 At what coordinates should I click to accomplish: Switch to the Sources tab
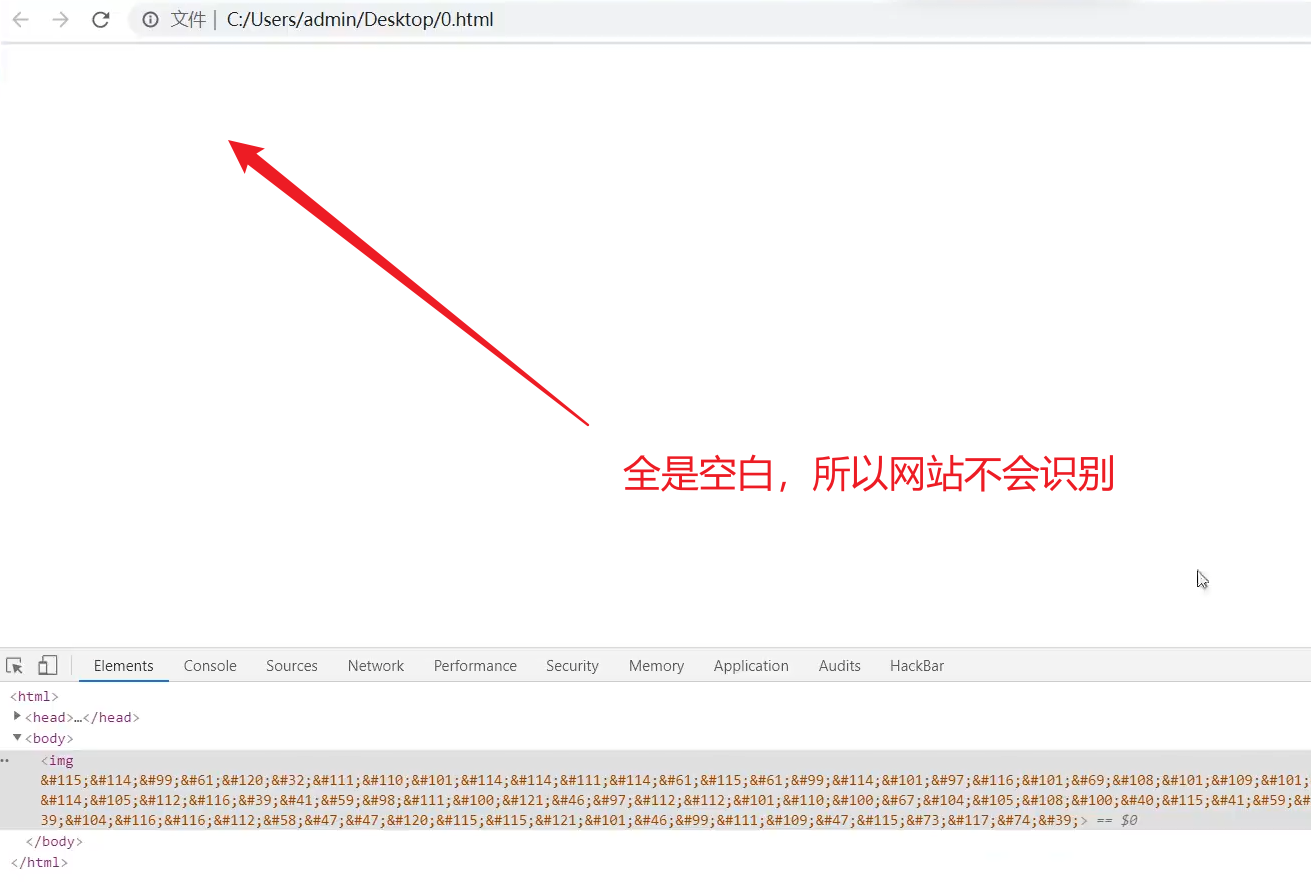tap(291, 666)
